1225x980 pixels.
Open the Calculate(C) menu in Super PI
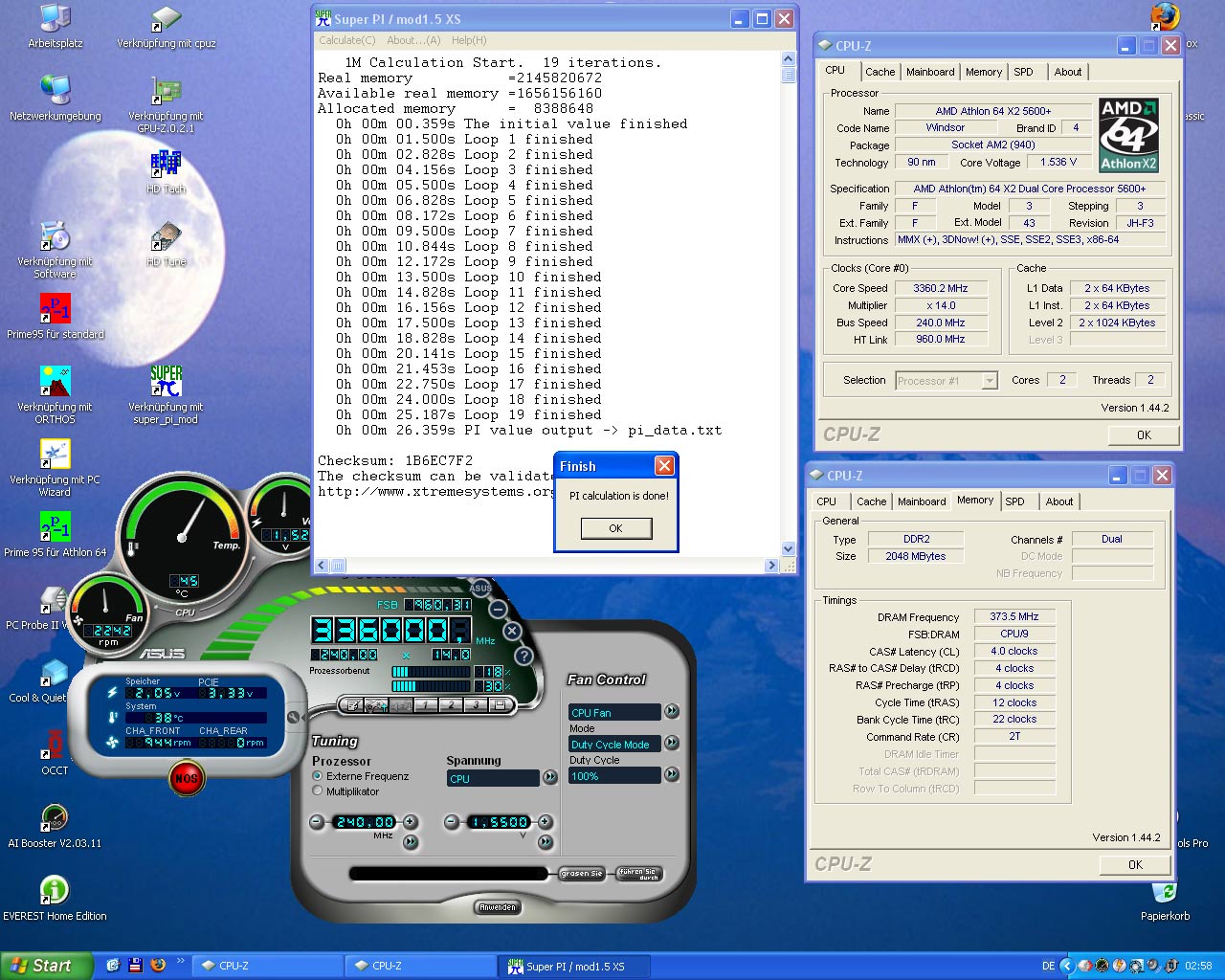(346, 40)
